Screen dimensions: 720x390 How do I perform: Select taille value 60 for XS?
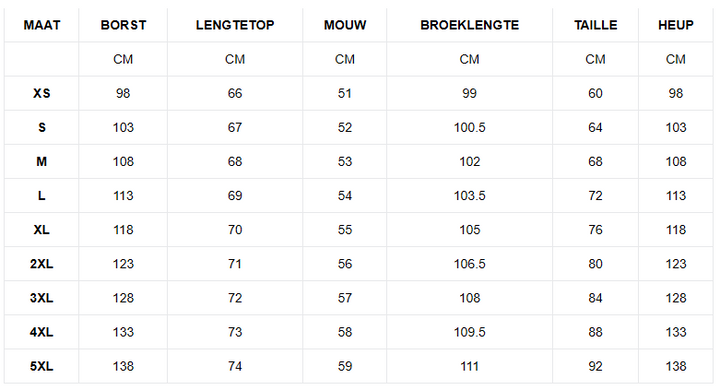click(596, 93)
